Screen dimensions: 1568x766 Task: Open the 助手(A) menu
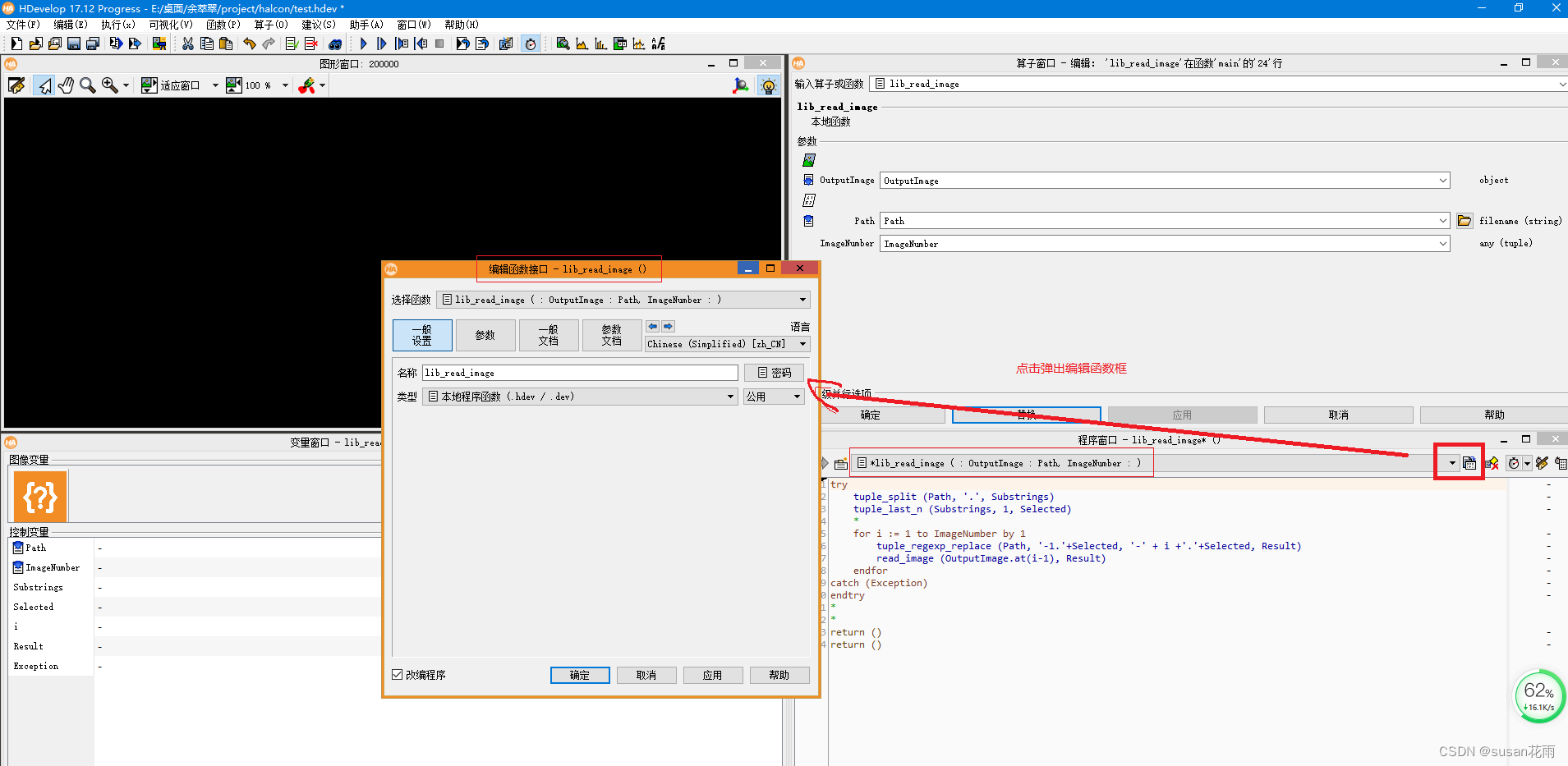click(366, 25)
